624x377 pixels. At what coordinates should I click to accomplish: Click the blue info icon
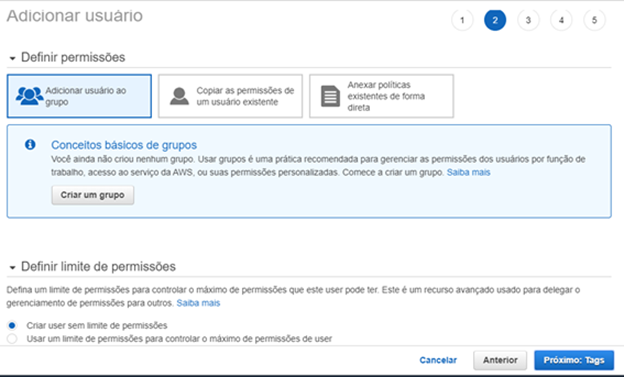30,145
